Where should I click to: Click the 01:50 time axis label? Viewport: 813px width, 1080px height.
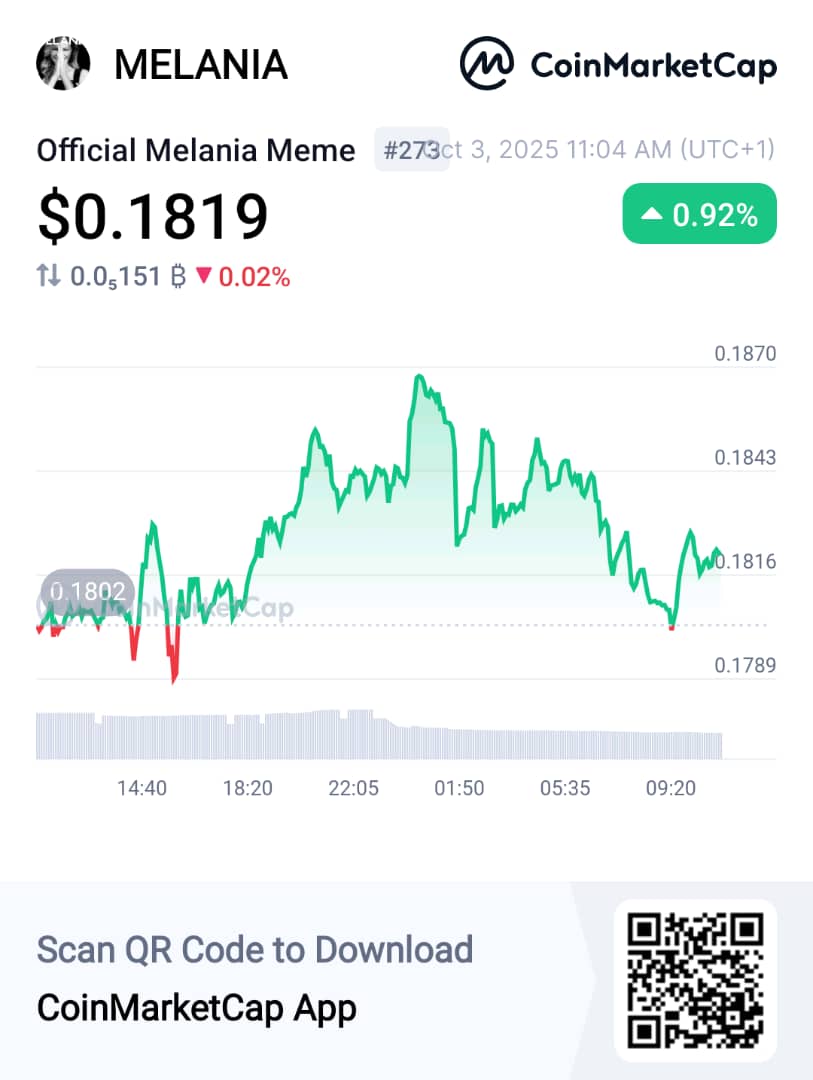(x=459, y=788)
